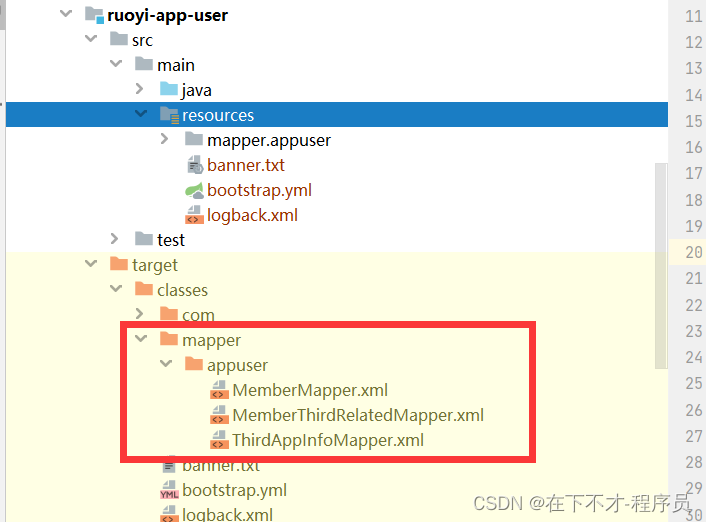
Task: Select bootstrap.yml under classes
Action: (234, 490)
